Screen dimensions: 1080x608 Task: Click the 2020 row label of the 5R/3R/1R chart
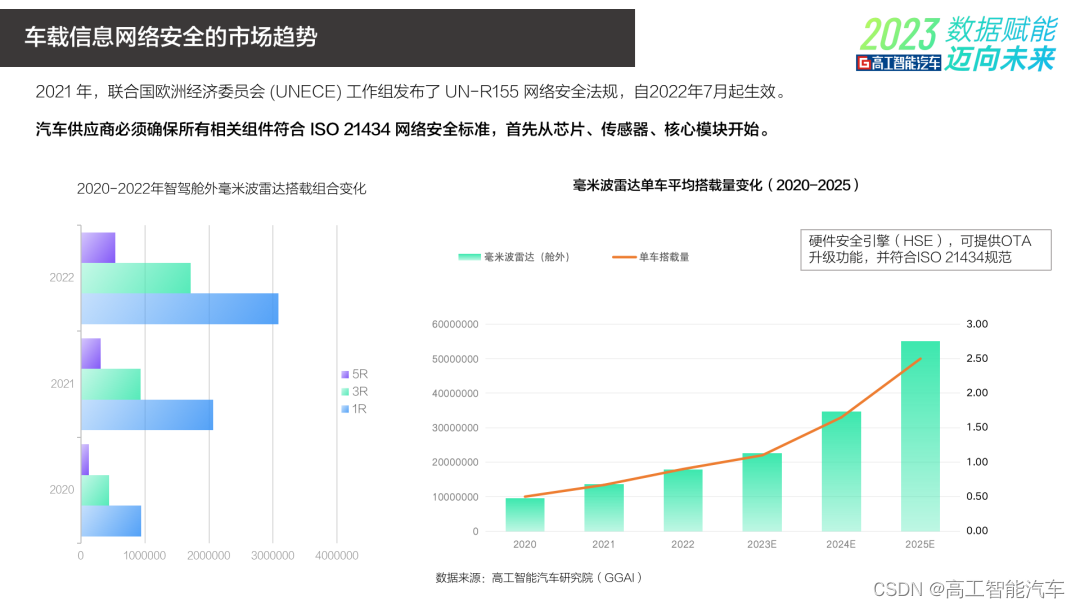tap(61, 490)
